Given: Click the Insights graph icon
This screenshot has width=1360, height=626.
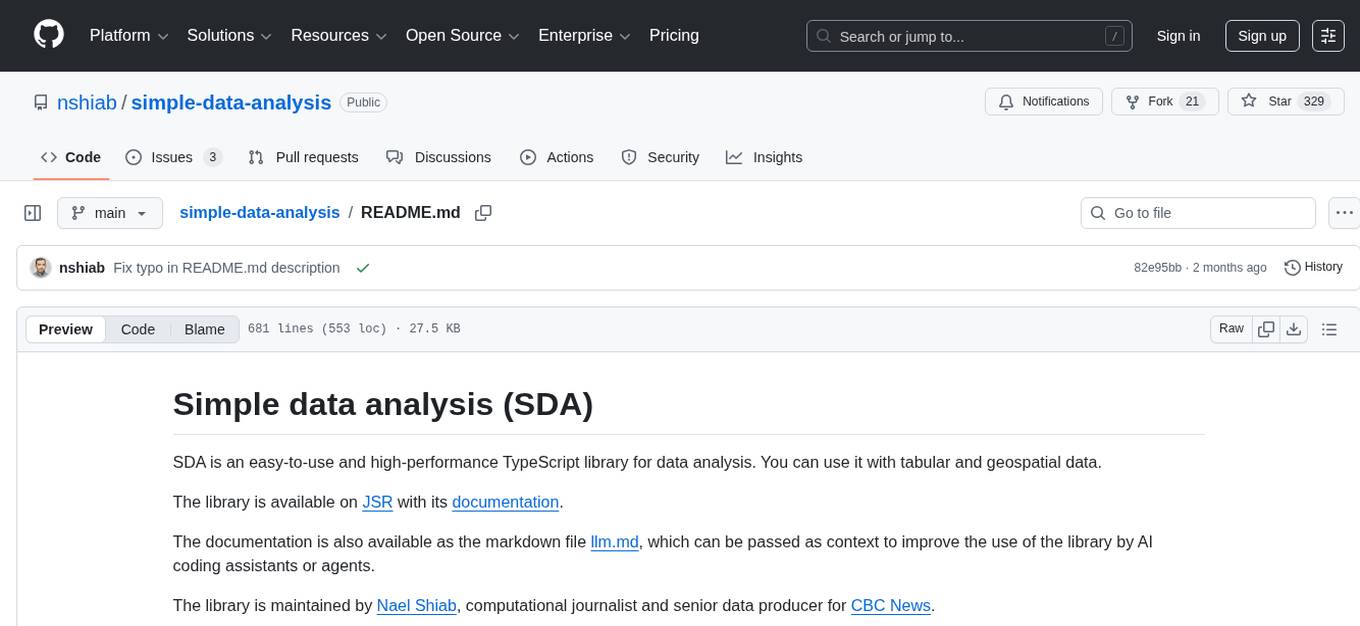Looking at the screenshot, I should [x=735, y=157].
